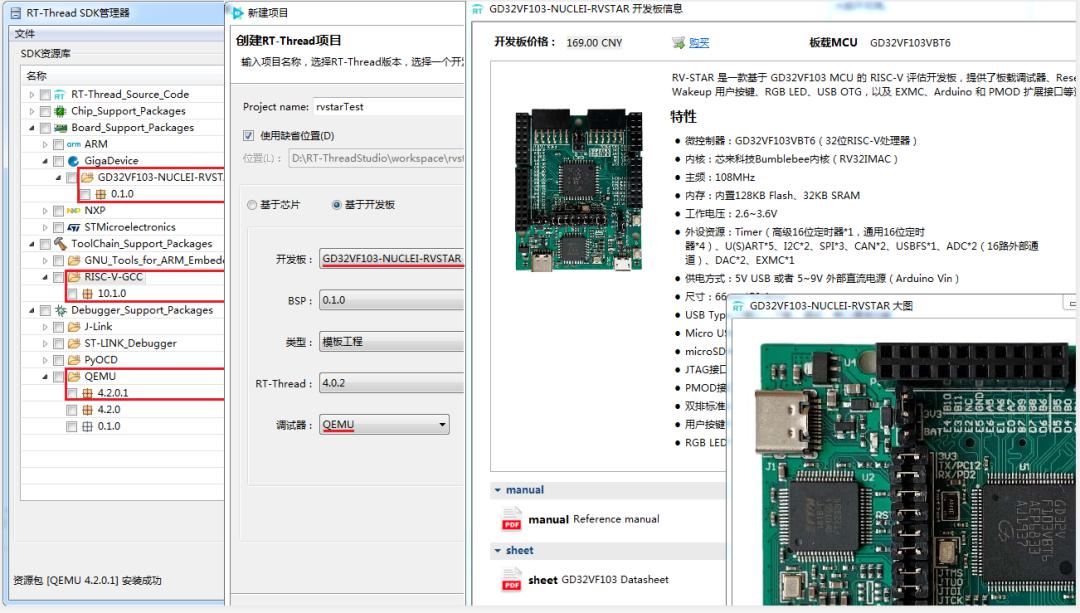Screen dimensions: 1080x613
Task: Click the ARM vendor logo icon
Action: point(74,144)
